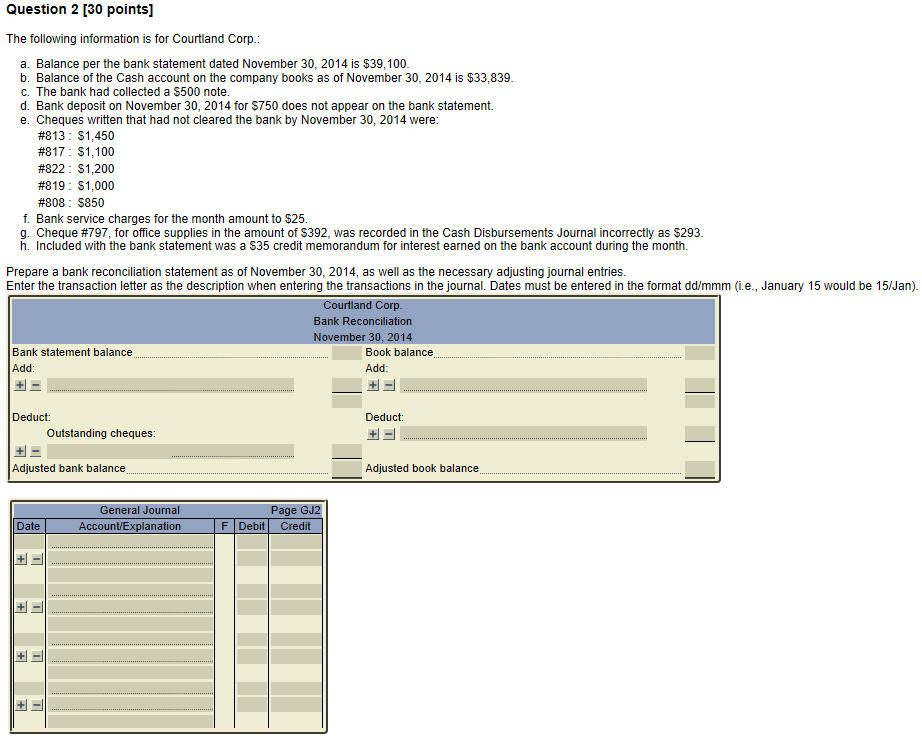Click the Adjusted book balance field

point(700,469)
